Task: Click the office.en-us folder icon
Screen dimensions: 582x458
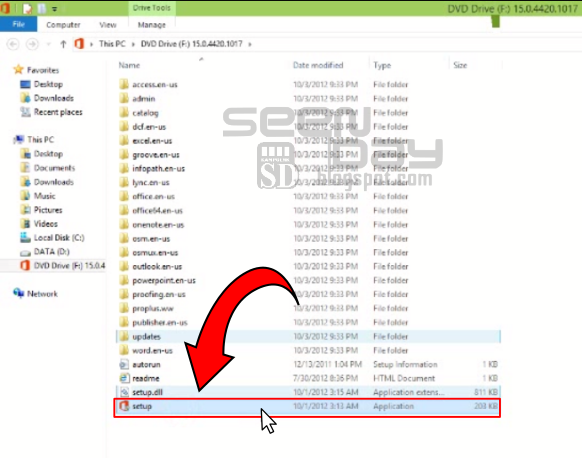Action: (x=124, y=196)
